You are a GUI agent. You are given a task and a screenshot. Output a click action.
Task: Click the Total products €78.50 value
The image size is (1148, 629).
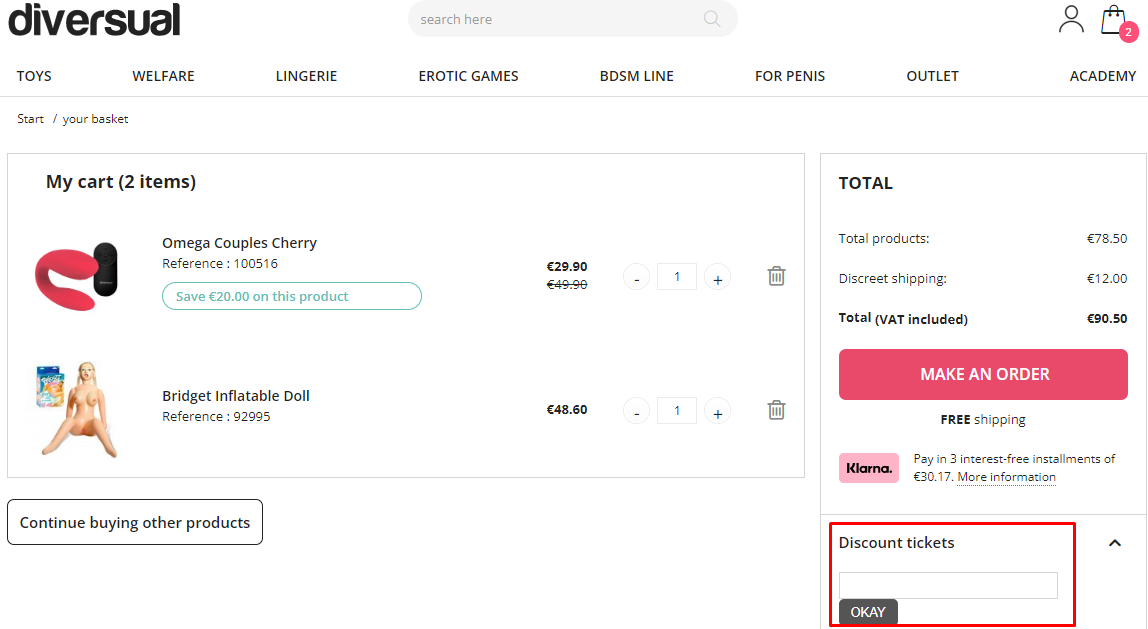click(1107, 238)
